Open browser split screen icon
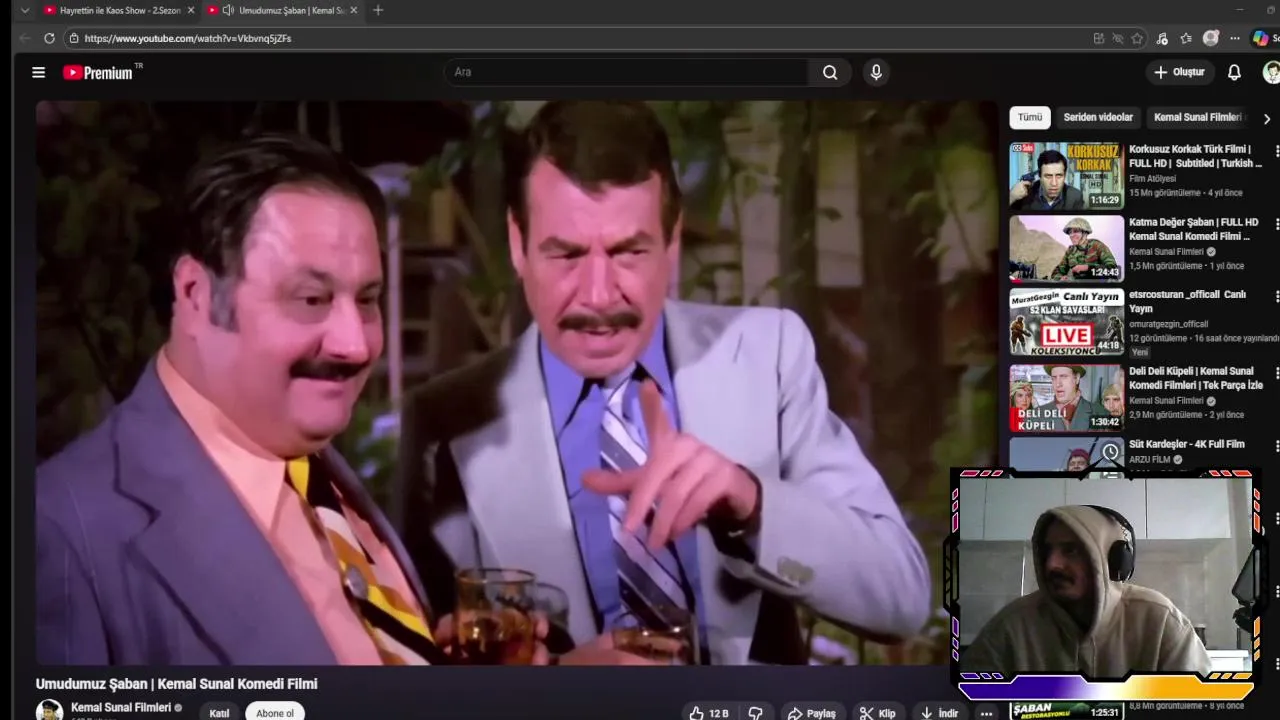Screen dimensions: 1280x720 click(x=1099, y=38)
